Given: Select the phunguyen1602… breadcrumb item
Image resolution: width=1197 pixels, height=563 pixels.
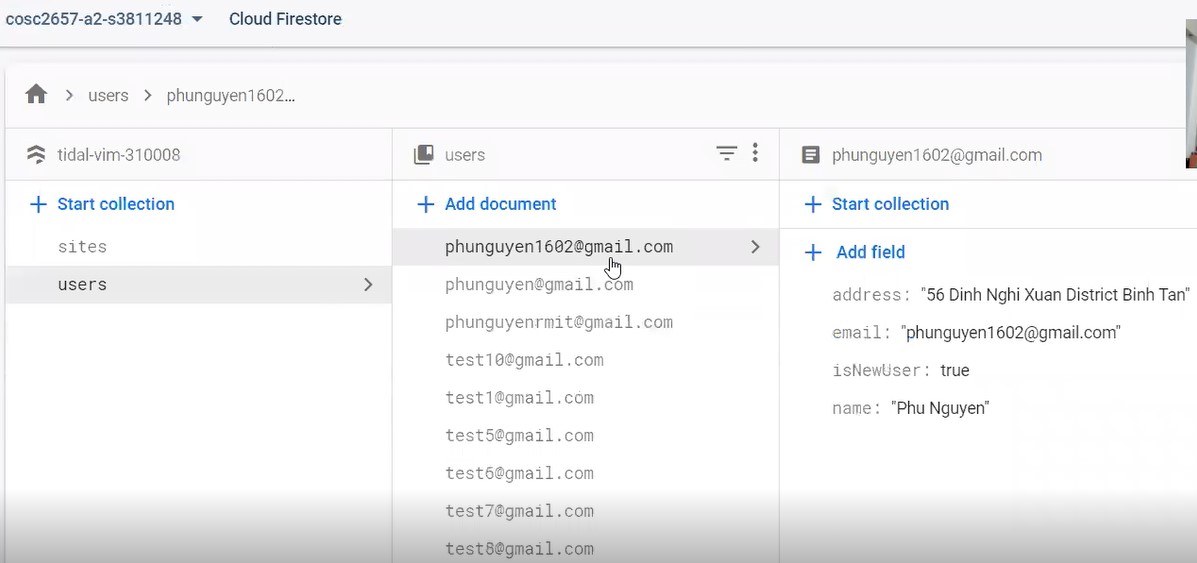Looking at the screenshot, I should (x=231, y=95).
